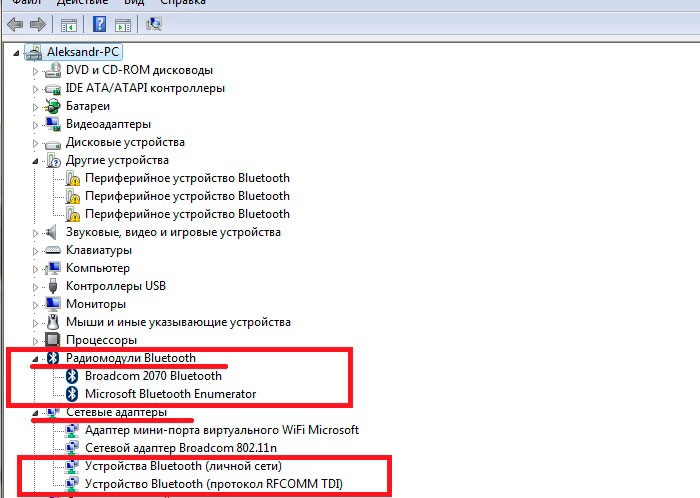Click the DVD drive category icon
Screen dimensions: 700x498
(x=53, y=70)
